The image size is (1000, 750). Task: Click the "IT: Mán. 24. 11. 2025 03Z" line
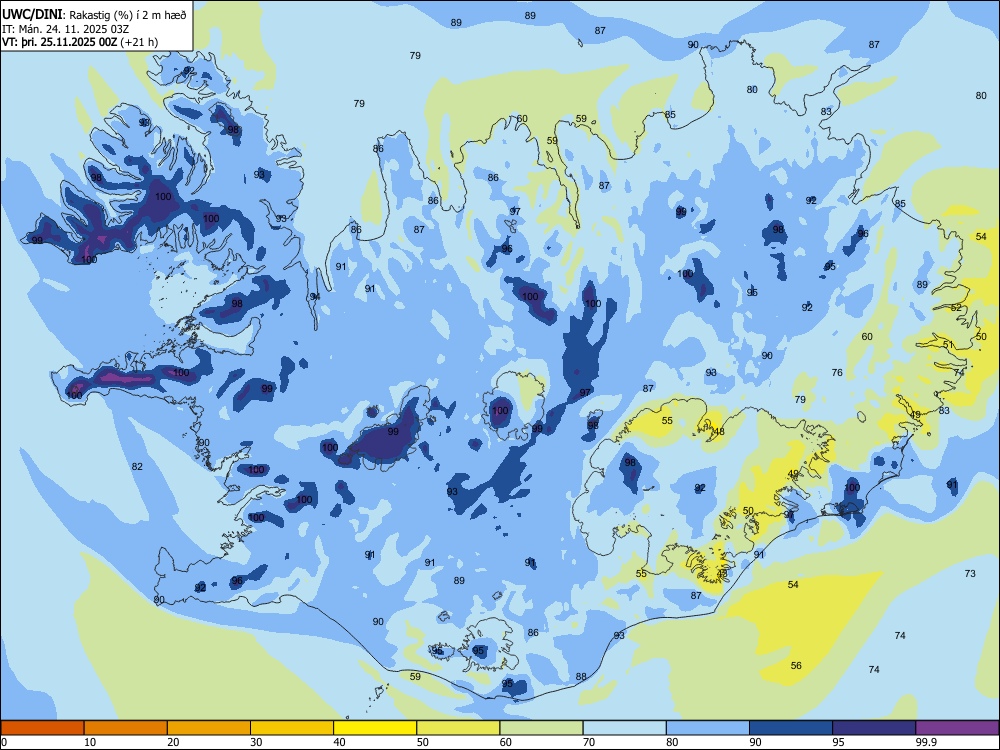pyautogui.click(x=66, y=29)
